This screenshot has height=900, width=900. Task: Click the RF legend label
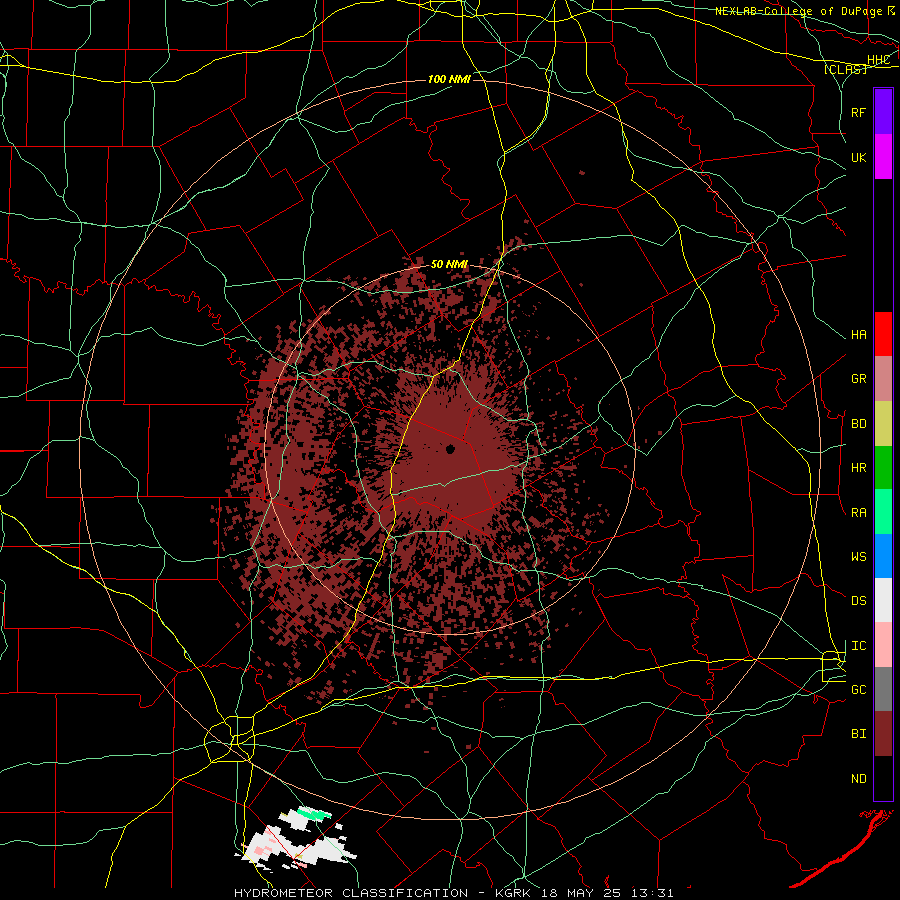pos(859,112)
